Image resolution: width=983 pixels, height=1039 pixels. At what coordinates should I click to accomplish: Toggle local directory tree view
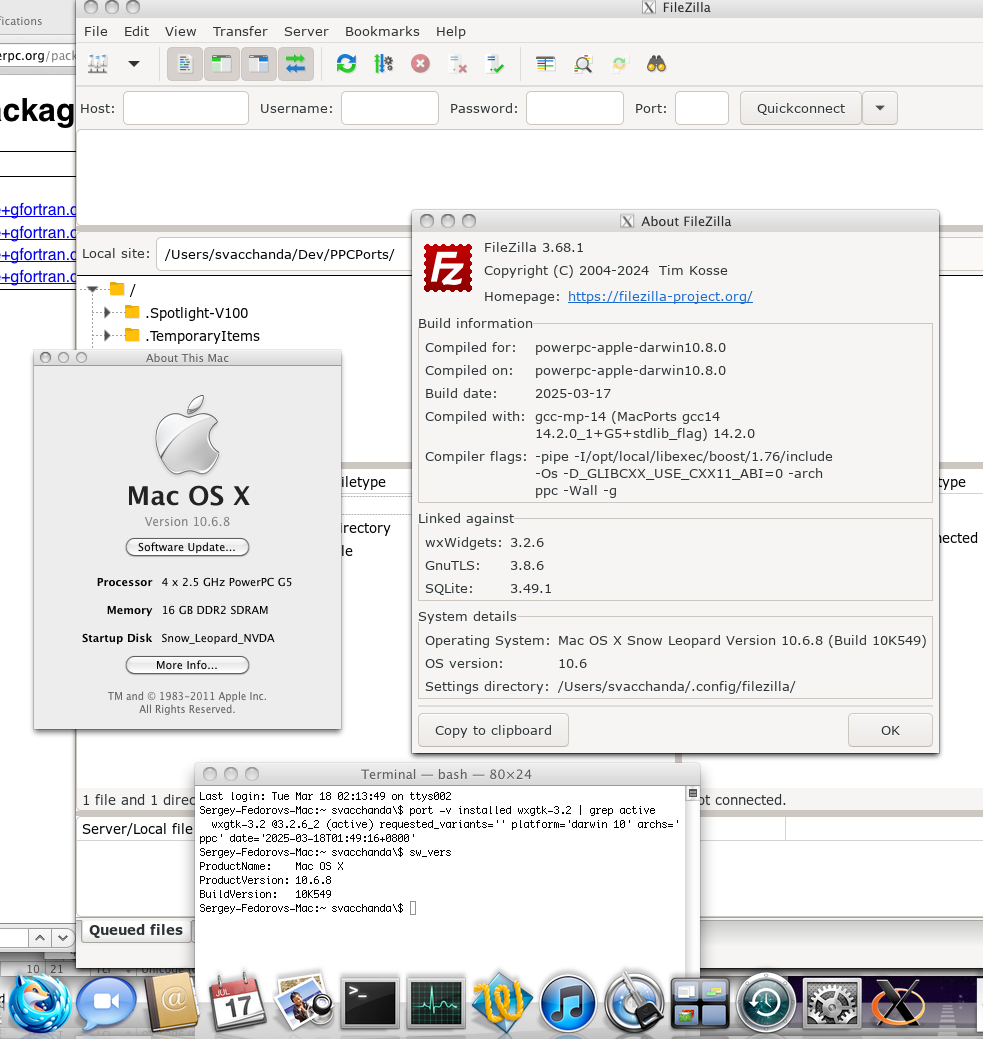click(222, 64)
